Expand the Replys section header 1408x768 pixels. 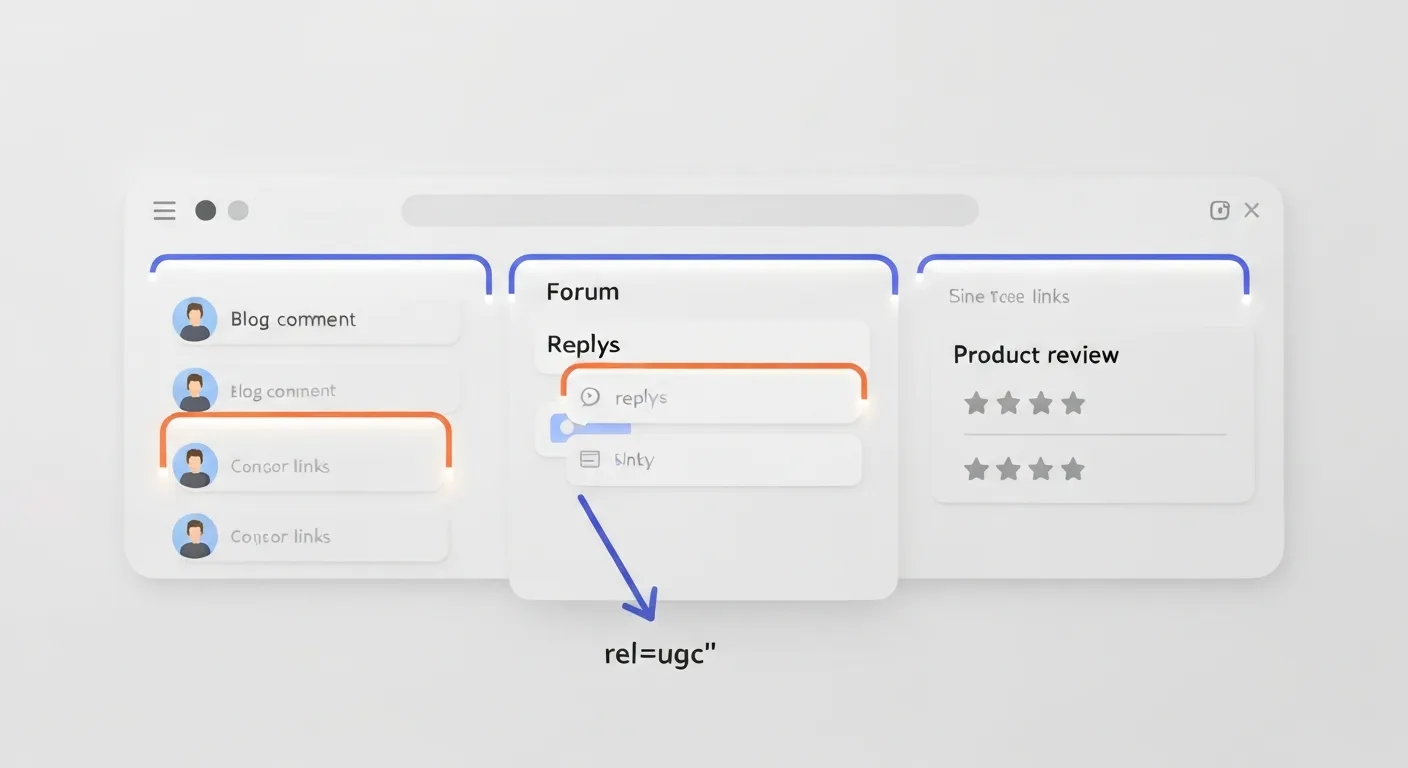pos(583,345)
